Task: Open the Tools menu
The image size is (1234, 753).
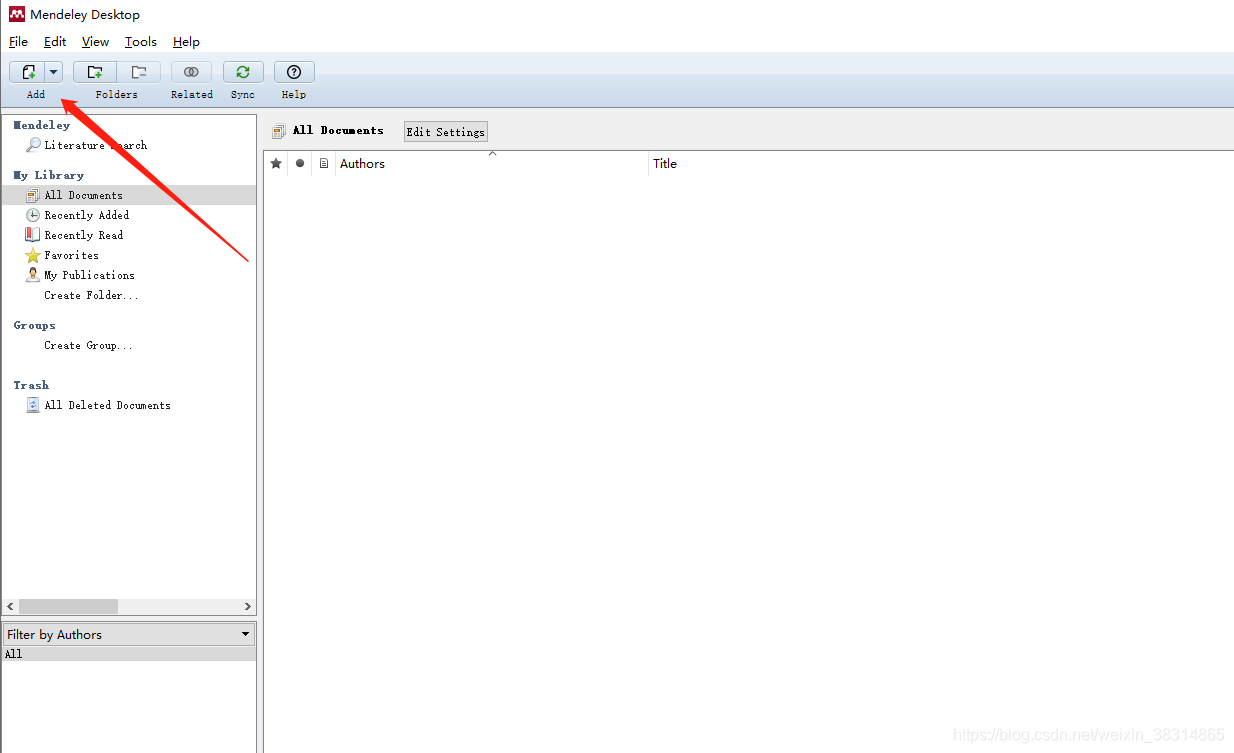Action: tap(141, 42)
